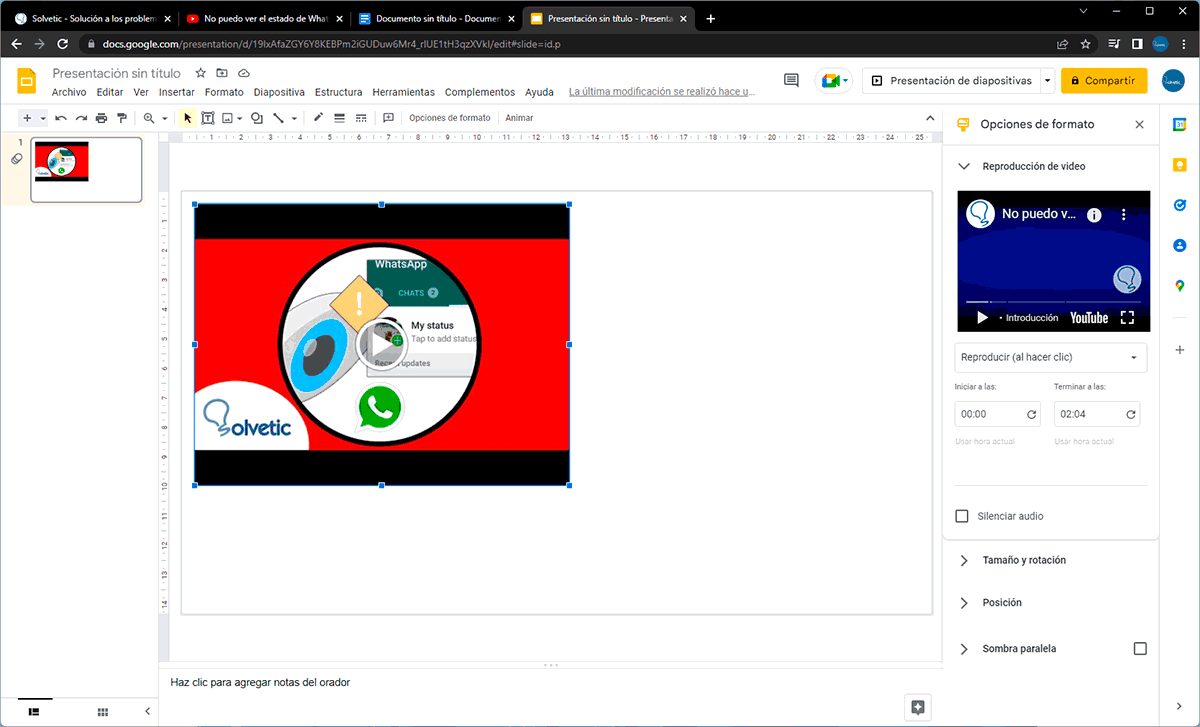Open slideshow options dropdown arrow
Viewport: 1200px width, 727px height.
click(x=1047, y=81)
